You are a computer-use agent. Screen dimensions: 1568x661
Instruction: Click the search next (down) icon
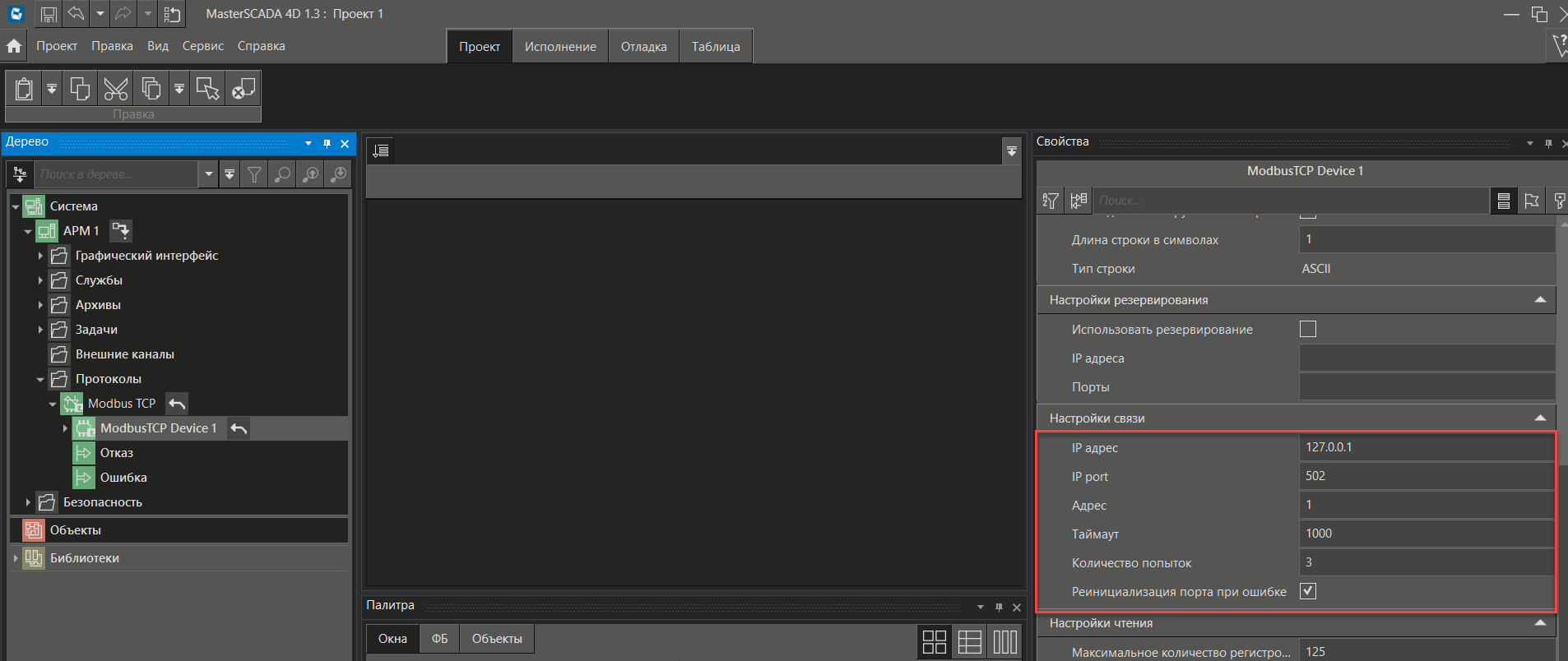point(338,174)
